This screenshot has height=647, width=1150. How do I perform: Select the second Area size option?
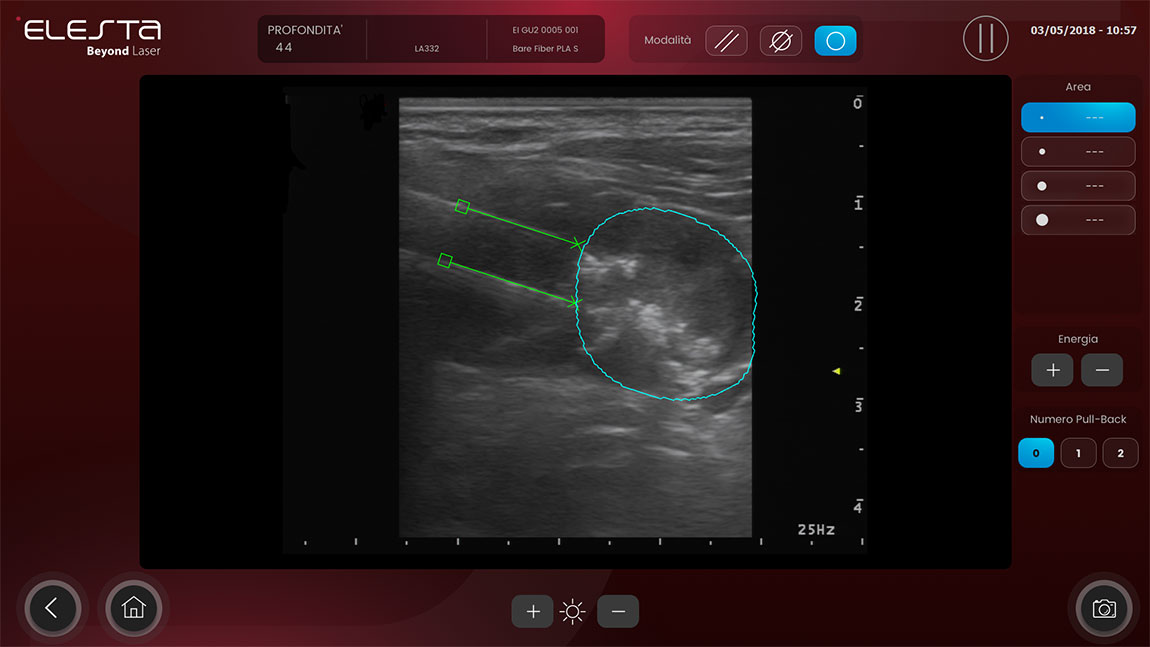(1078, 152)
